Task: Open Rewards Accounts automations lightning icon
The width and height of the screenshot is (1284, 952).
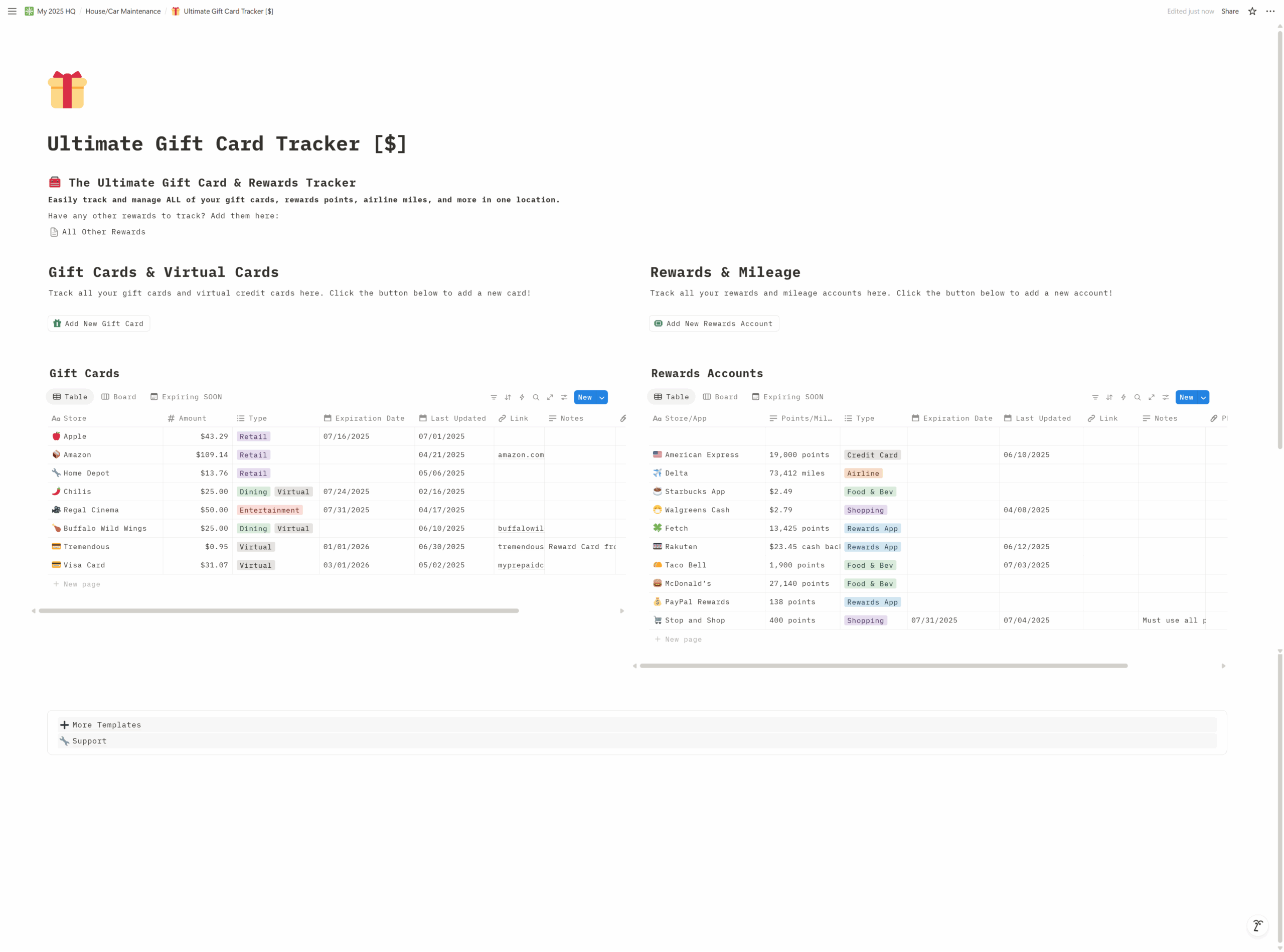Action: pyautogui.click(x=1123, y=397)
